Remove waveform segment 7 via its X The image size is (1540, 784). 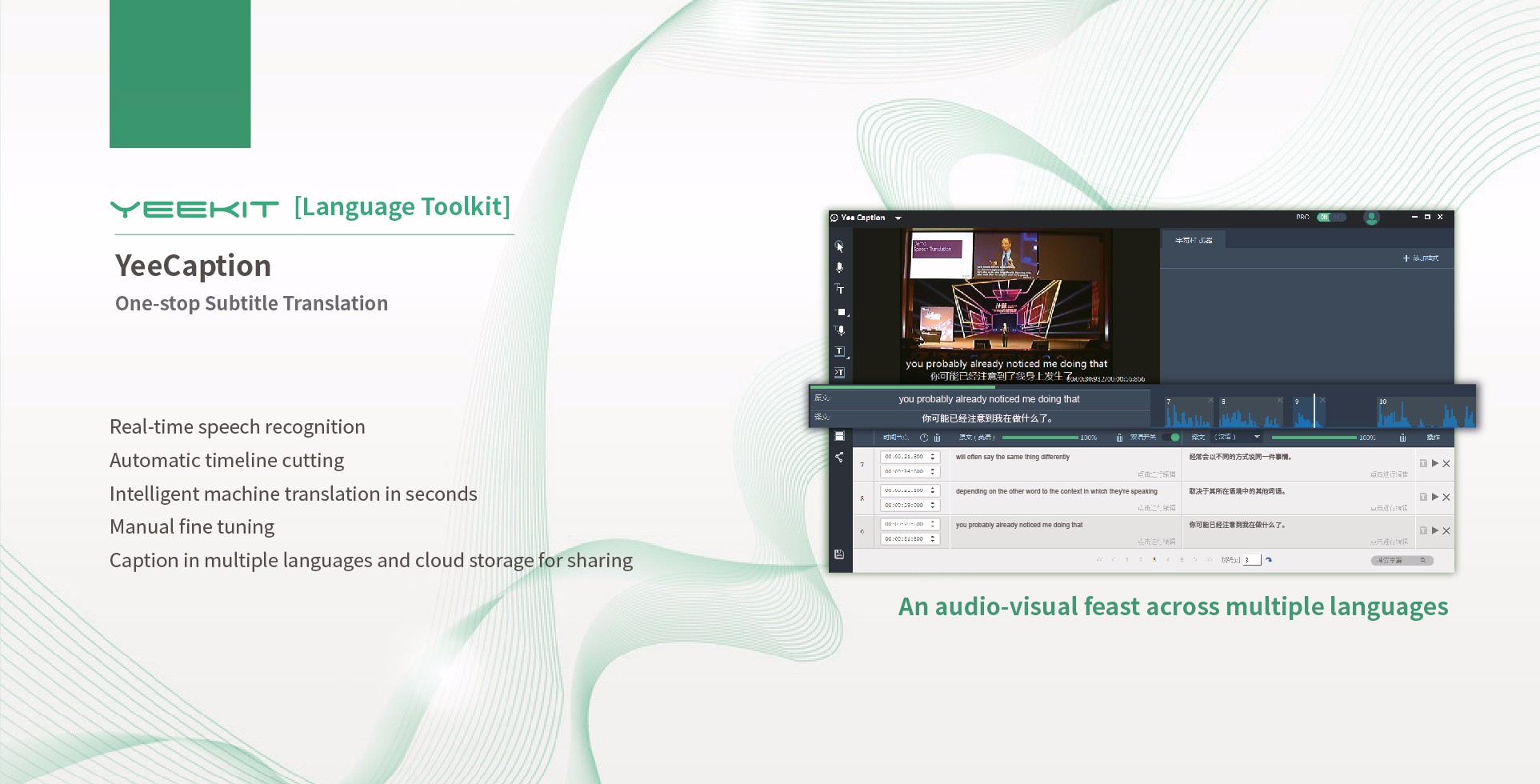(x=1210, y=400)
